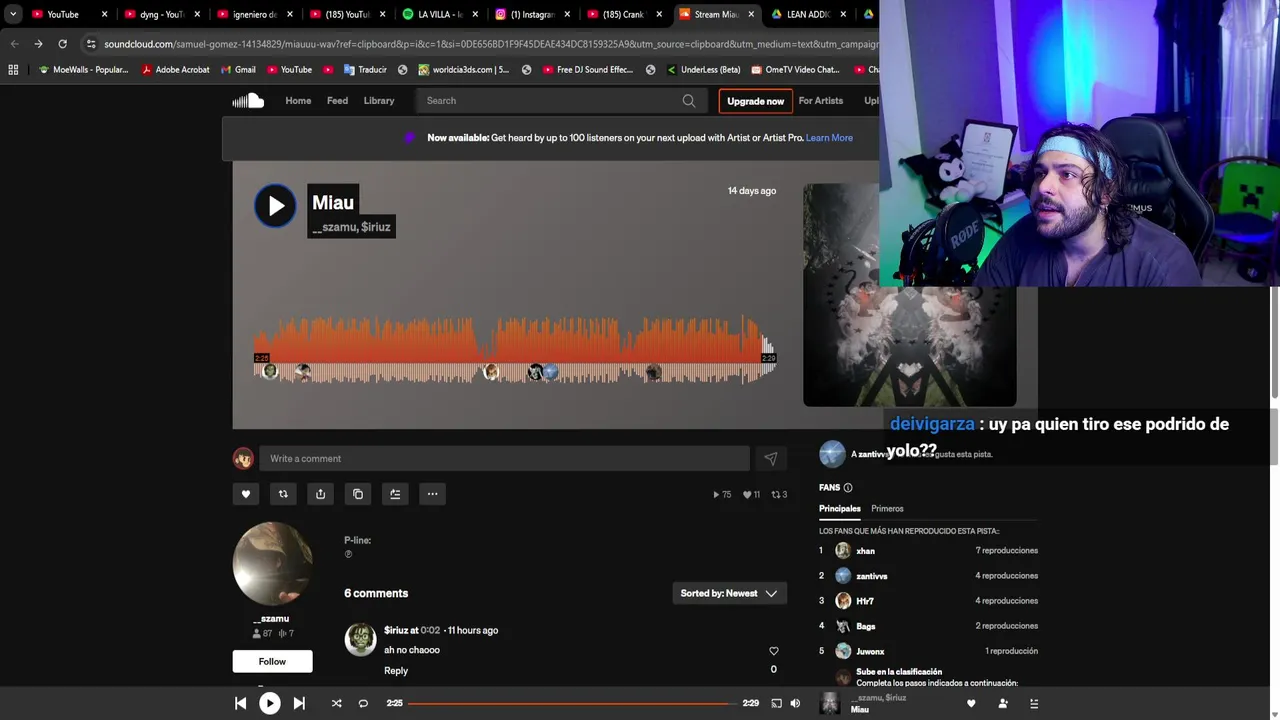Image resolution: width=1280 pixels, height=720 pixels.
Task: Click the FANS info icon
Action: coord(848,488)
